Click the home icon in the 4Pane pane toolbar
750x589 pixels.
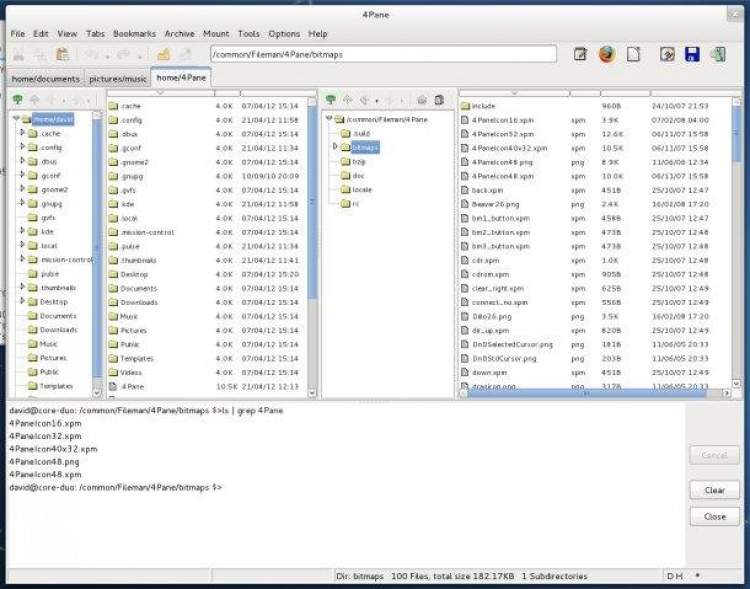coord(421,100)
